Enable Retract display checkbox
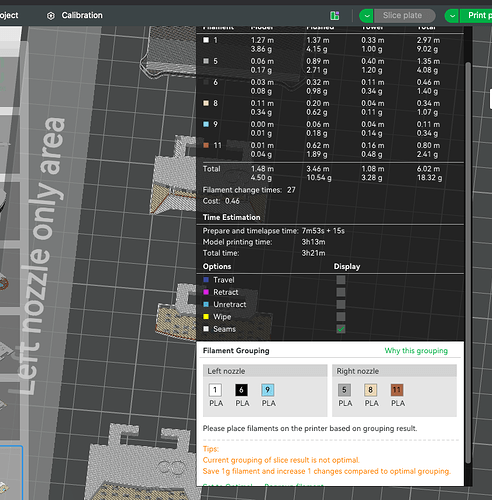The height and width of the screenshot is (500, 492). pyautogui.click(x=341, y=292)
